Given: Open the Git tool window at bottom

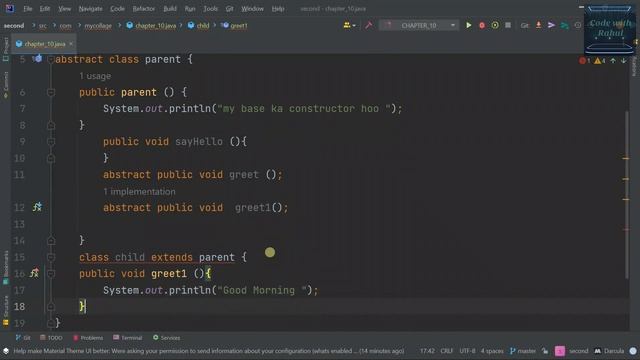Looking at the screenshot, I should click(23, 338).
